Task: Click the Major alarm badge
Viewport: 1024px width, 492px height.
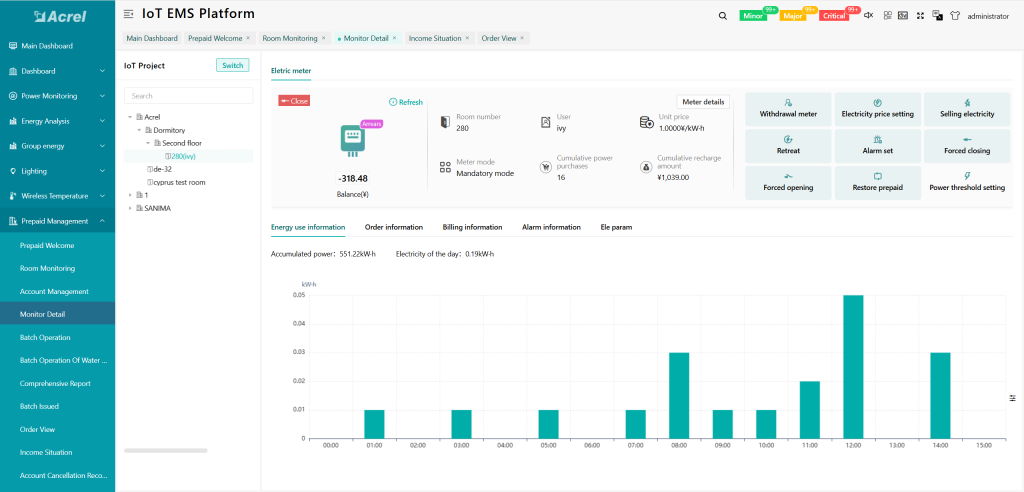Action: pyautogui.click(x=793, y=16)
